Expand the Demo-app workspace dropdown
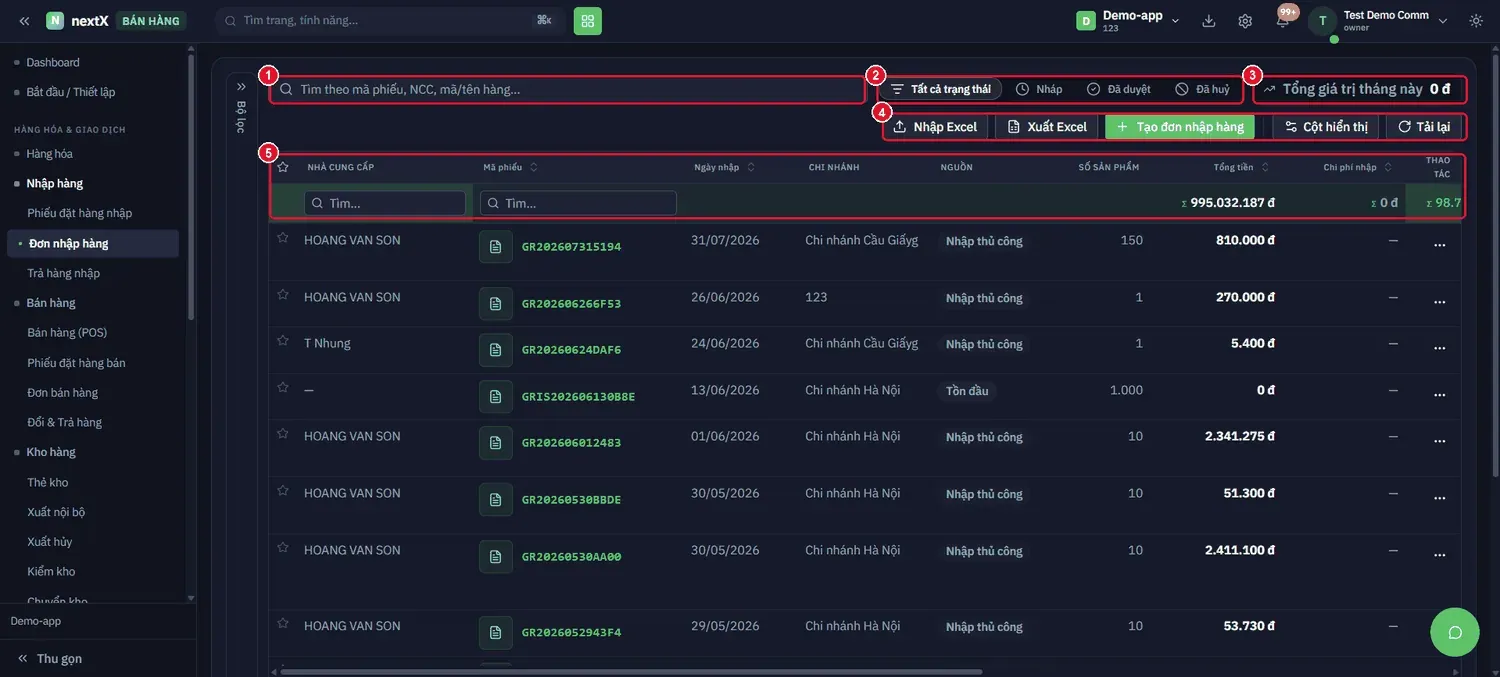This screenshot has height=677, width=1500. click(1128, 21)
